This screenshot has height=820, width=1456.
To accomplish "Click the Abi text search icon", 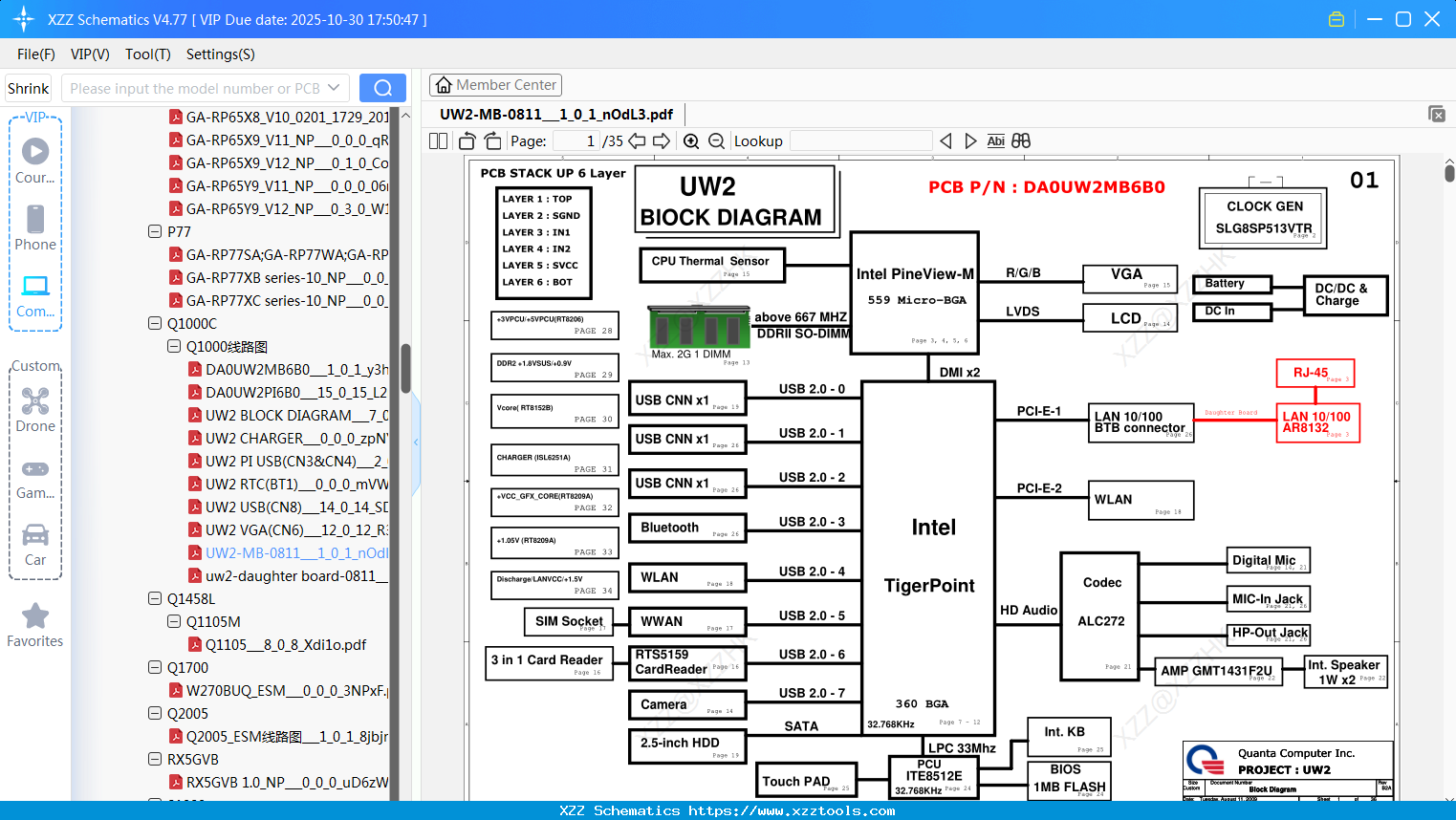I will tap(995, 141).
